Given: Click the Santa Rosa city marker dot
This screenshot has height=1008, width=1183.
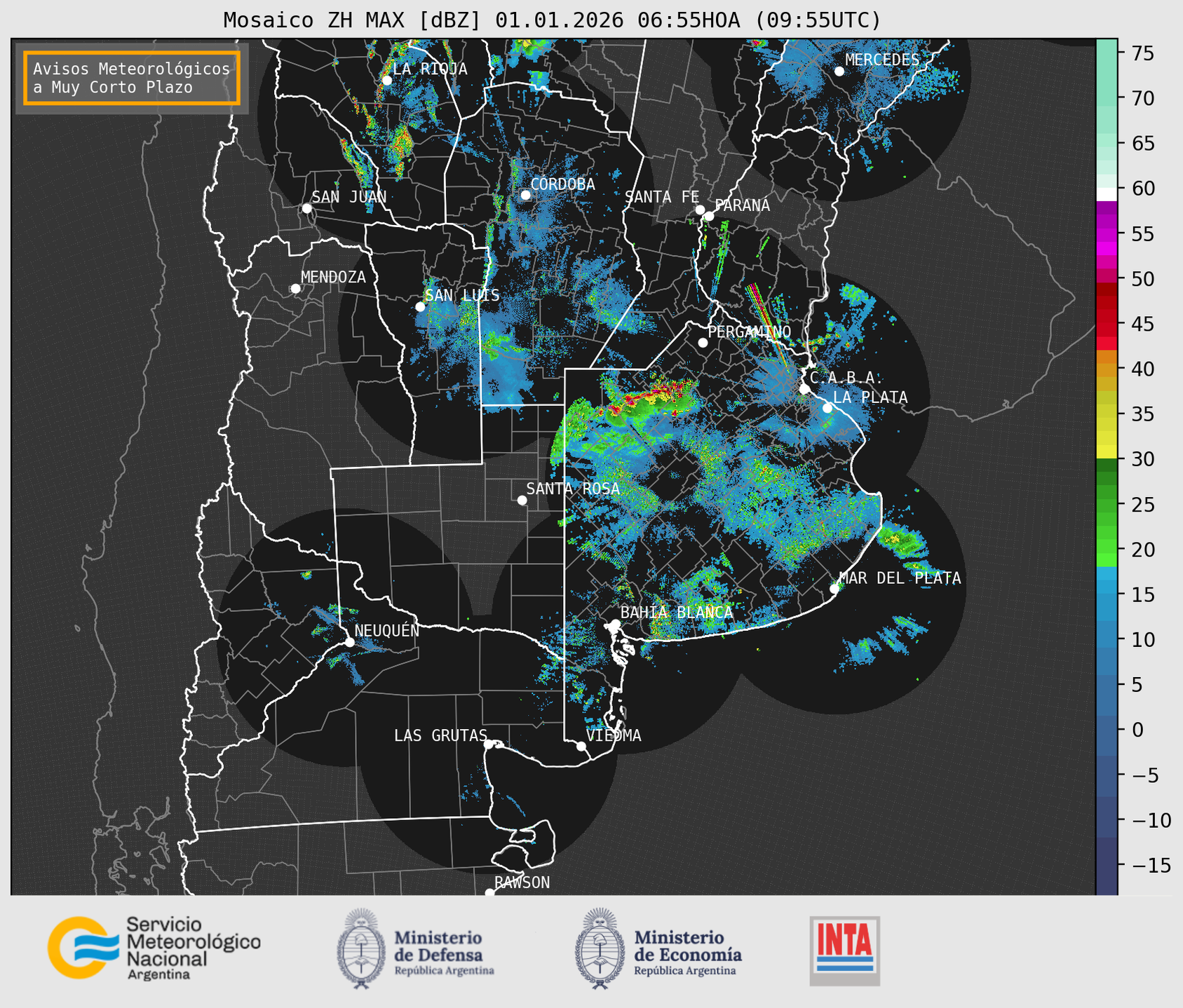Looking at the screenshot, I should coord(522,500).
